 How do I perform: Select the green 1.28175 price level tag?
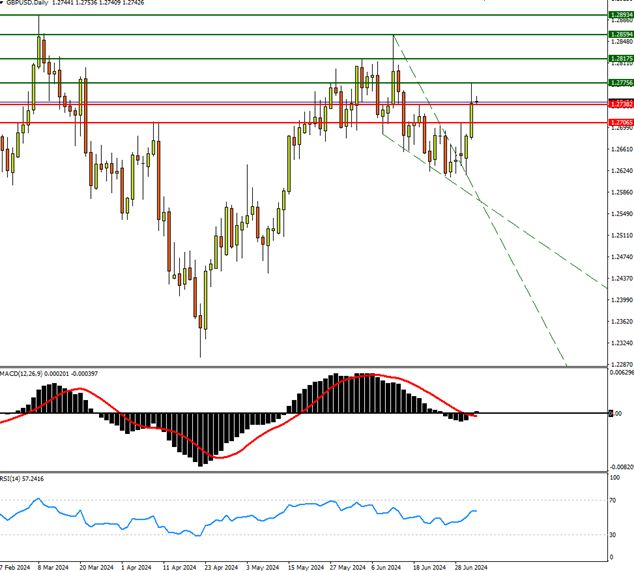click(619, 59)
